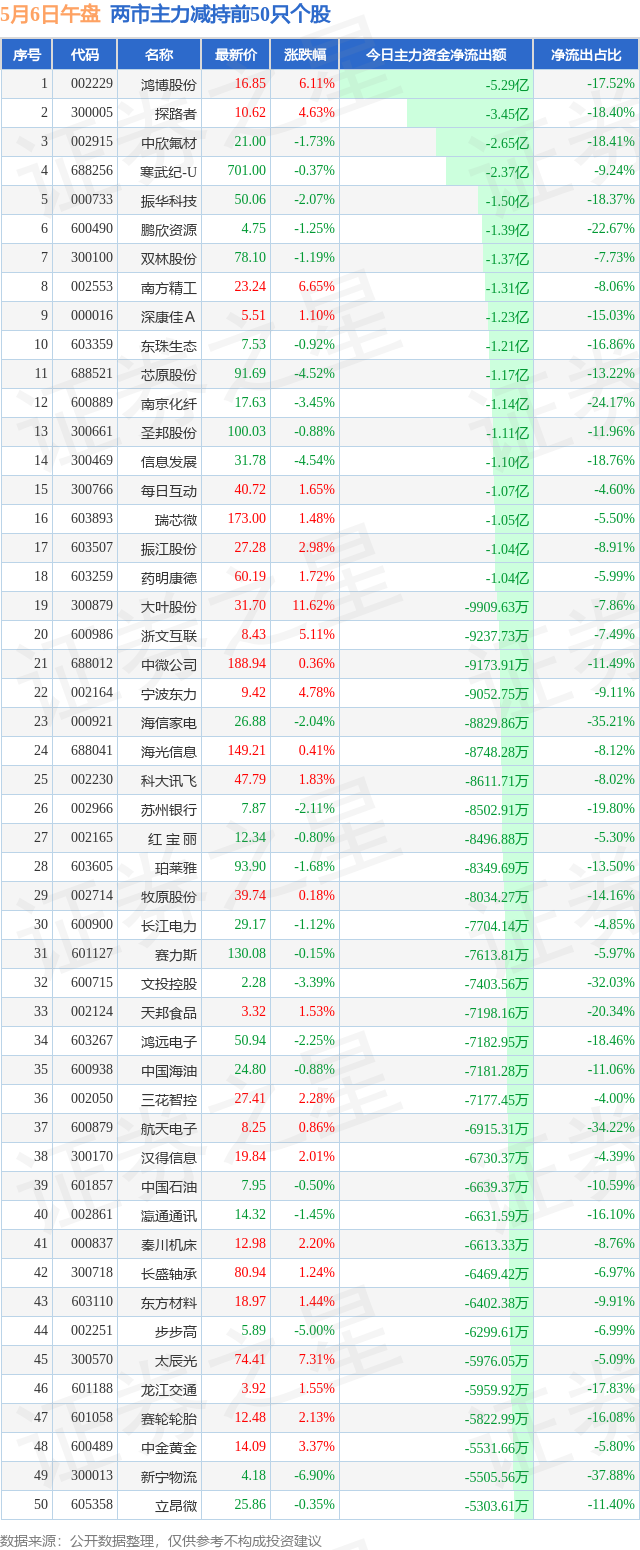
Task: Click the 序号 column header
Action: 27,55
